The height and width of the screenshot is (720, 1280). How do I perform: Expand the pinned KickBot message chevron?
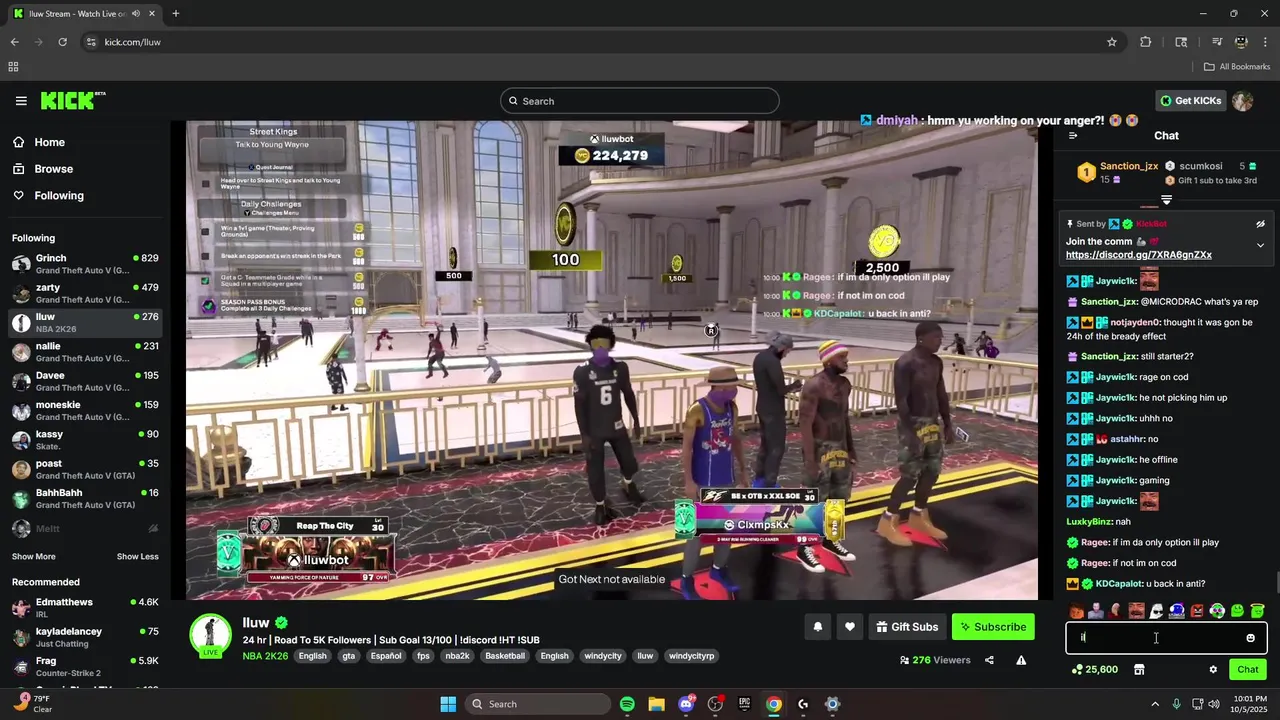[x=1260, y=245]
